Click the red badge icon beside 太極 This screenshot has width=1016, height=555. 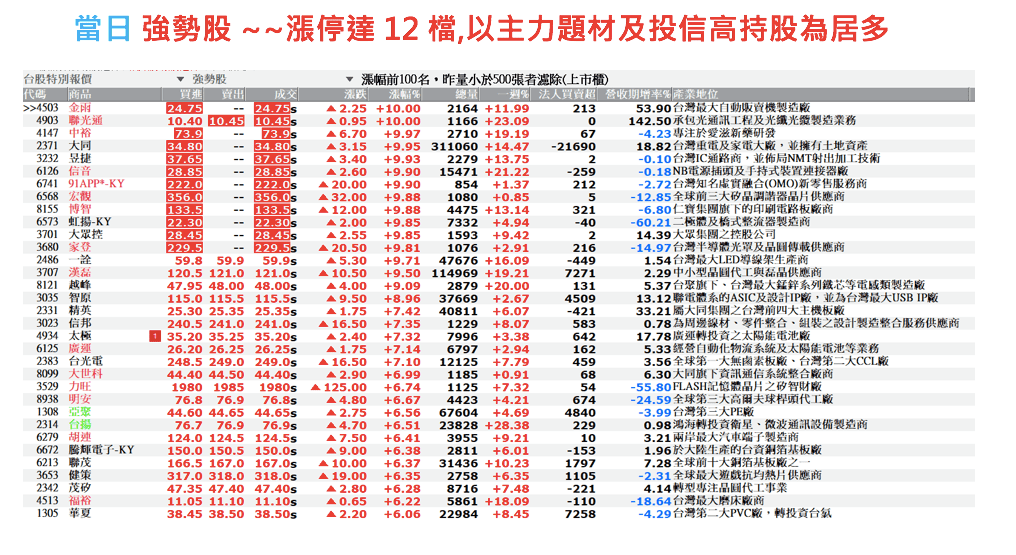(x=155, y=335)
